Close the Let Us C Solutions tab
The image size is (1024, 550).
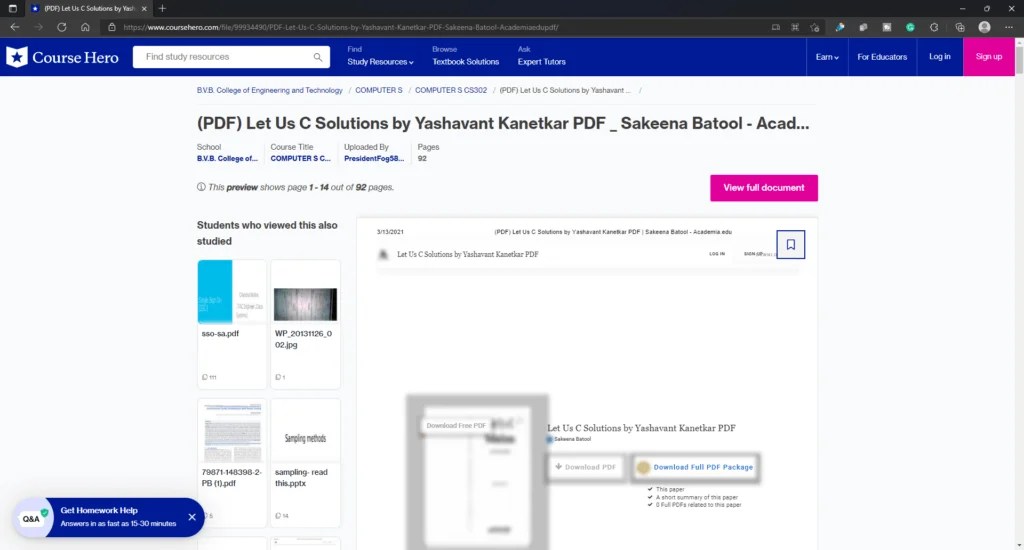pyautogui.click(x=144, y=8)
